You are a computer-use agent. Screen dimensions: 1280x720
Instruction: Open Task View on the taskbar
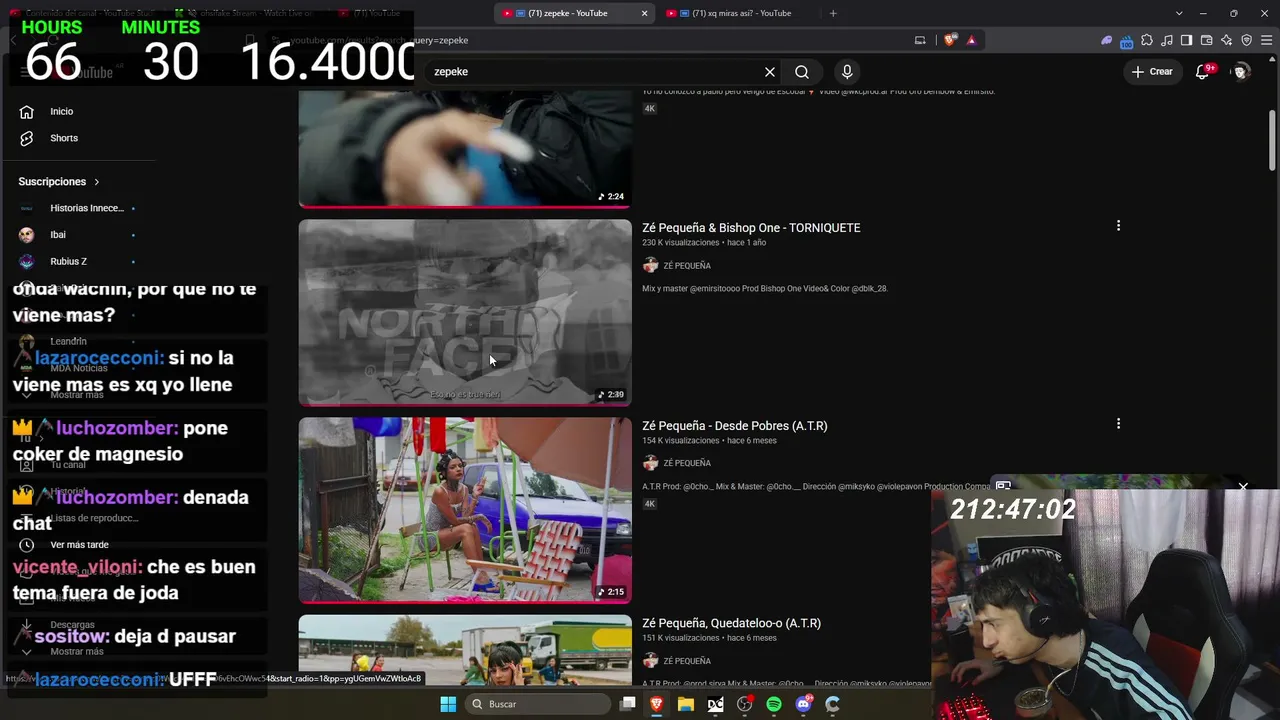coord(627,704)
